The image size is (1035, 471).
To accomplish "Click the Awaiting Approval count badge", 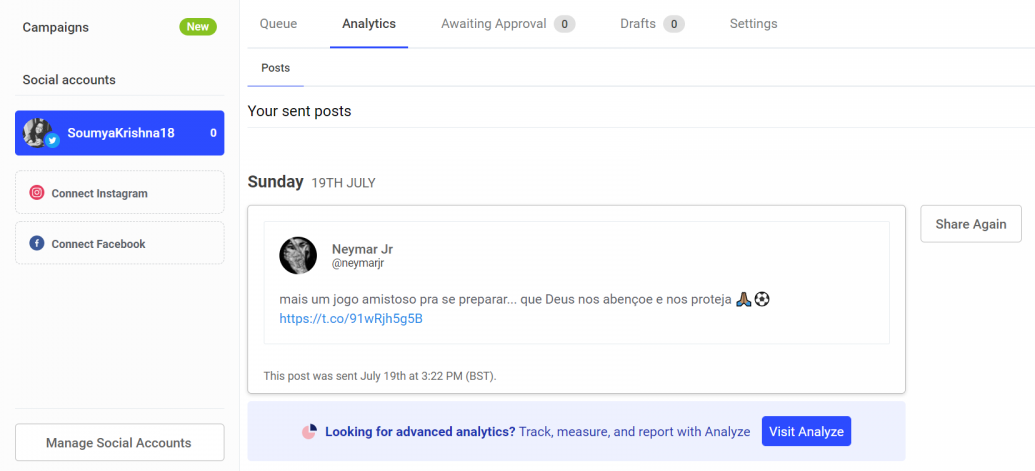I will [x=564, y=24].
